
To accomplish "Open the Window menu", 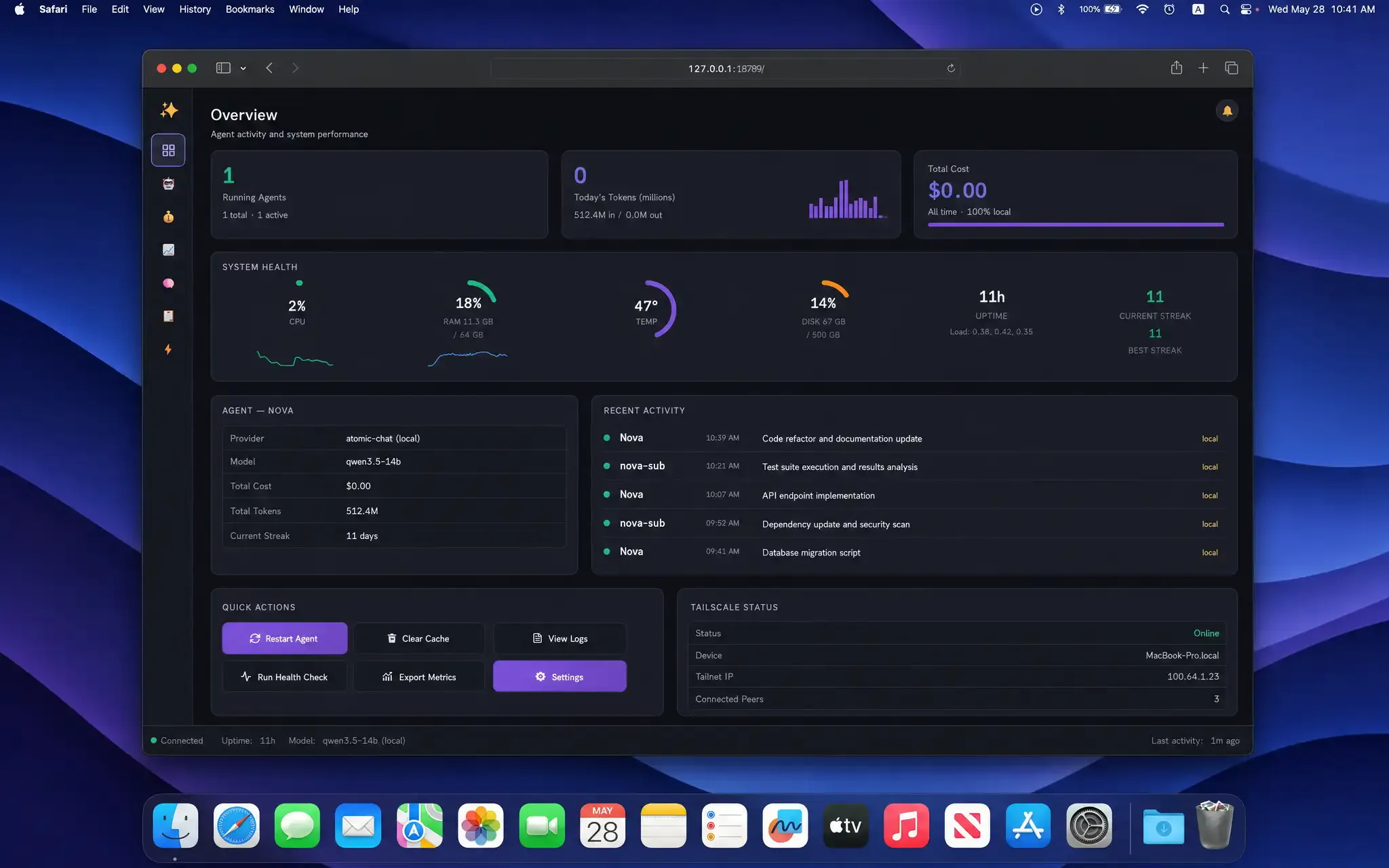I will click(x=306, y=9).
